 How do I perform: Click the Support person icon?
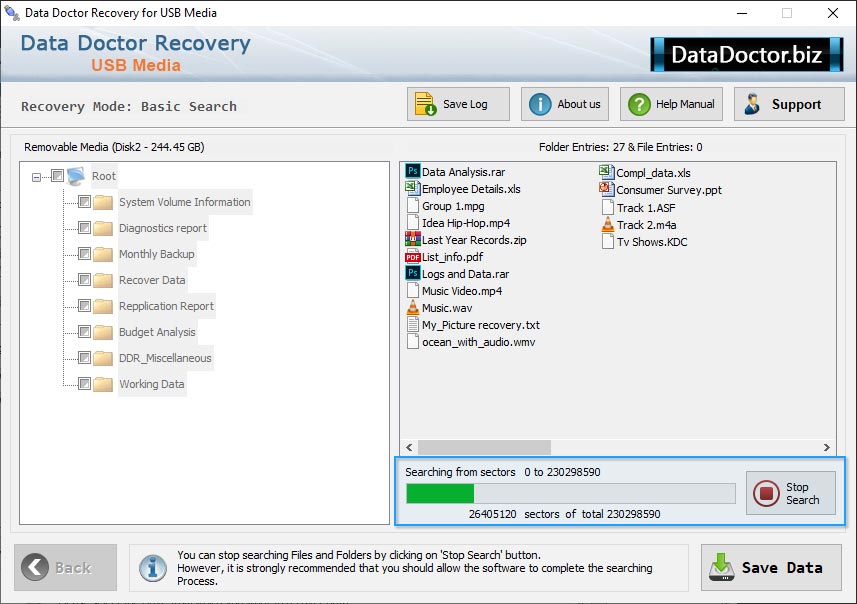click(752, 104)
